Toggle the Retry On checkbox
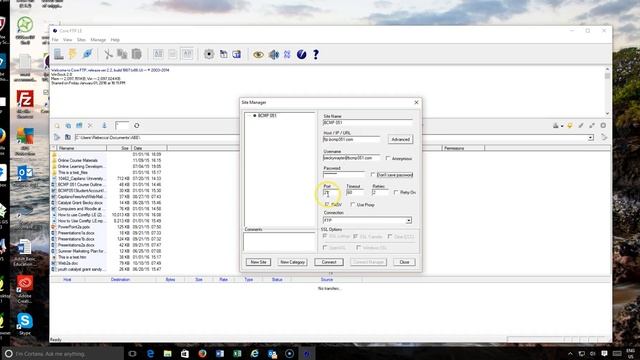 point(396,192)
